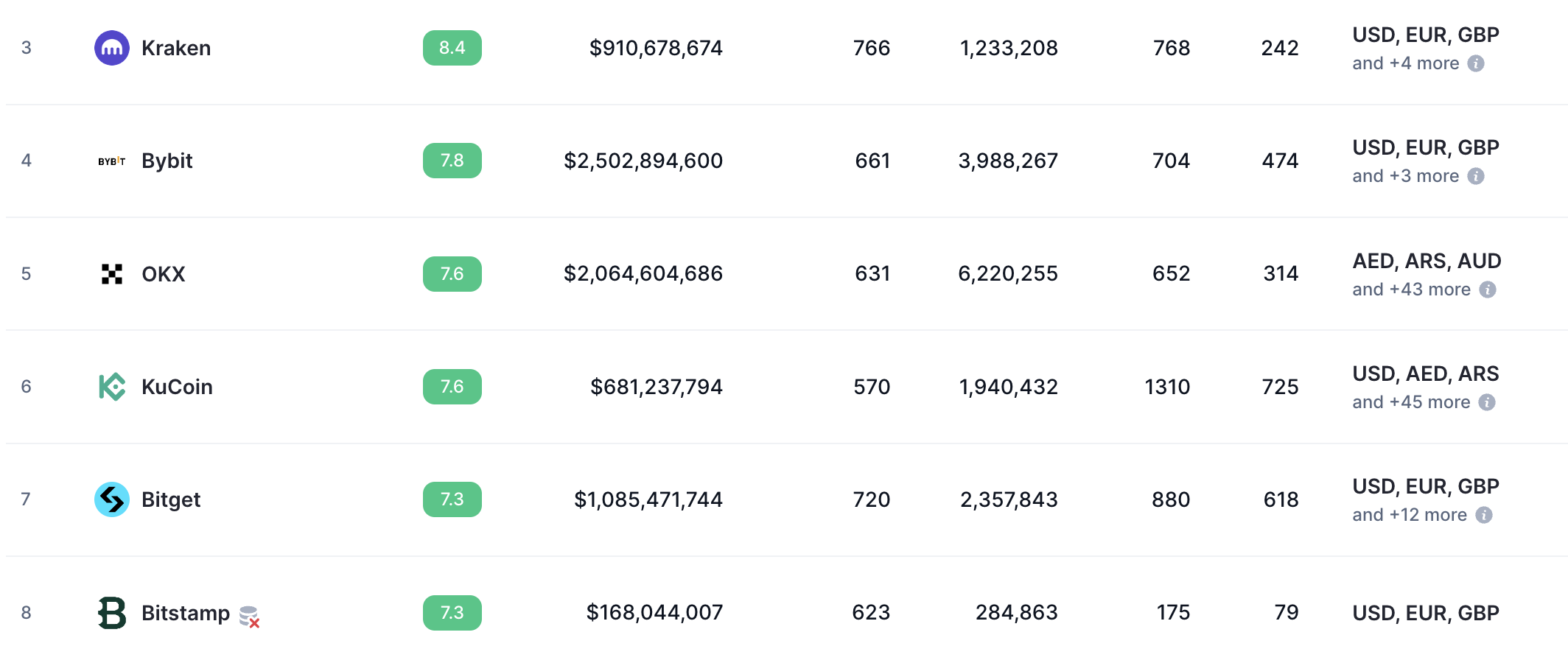Open the OKX exchange name link

click(164, 274)
